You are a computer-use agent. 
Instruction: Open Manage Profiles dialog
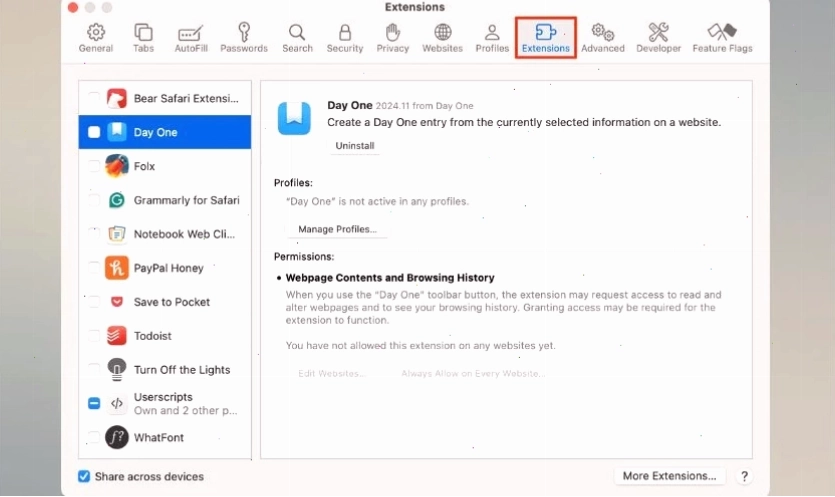pyautogui.click(x=337, y=229)
